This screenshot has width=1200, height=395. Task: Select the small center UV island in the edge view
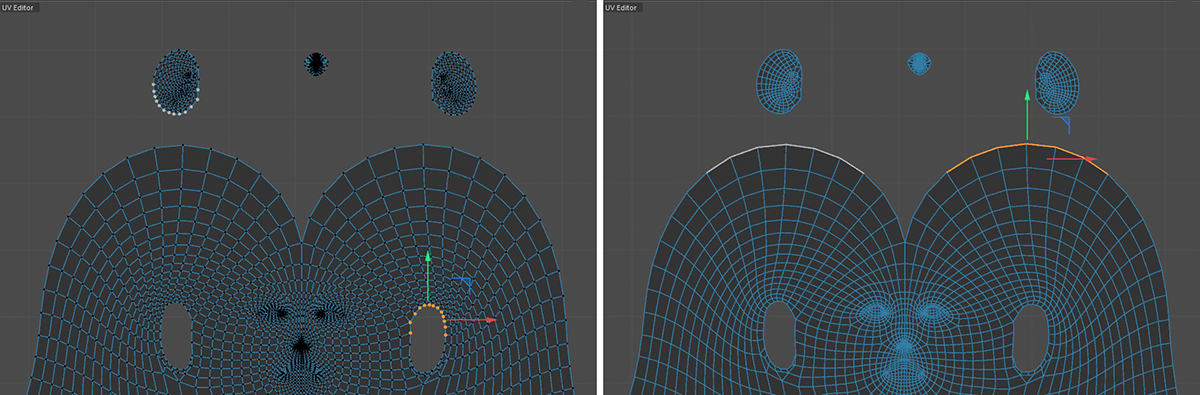(919, 63)
